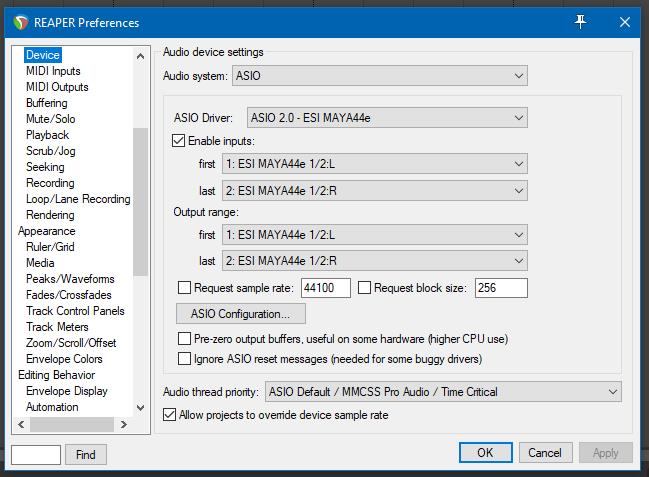Go to Buffering settings
Image resolution: width=649 pixels, height=477 pixels.
[x=46, y=103]
